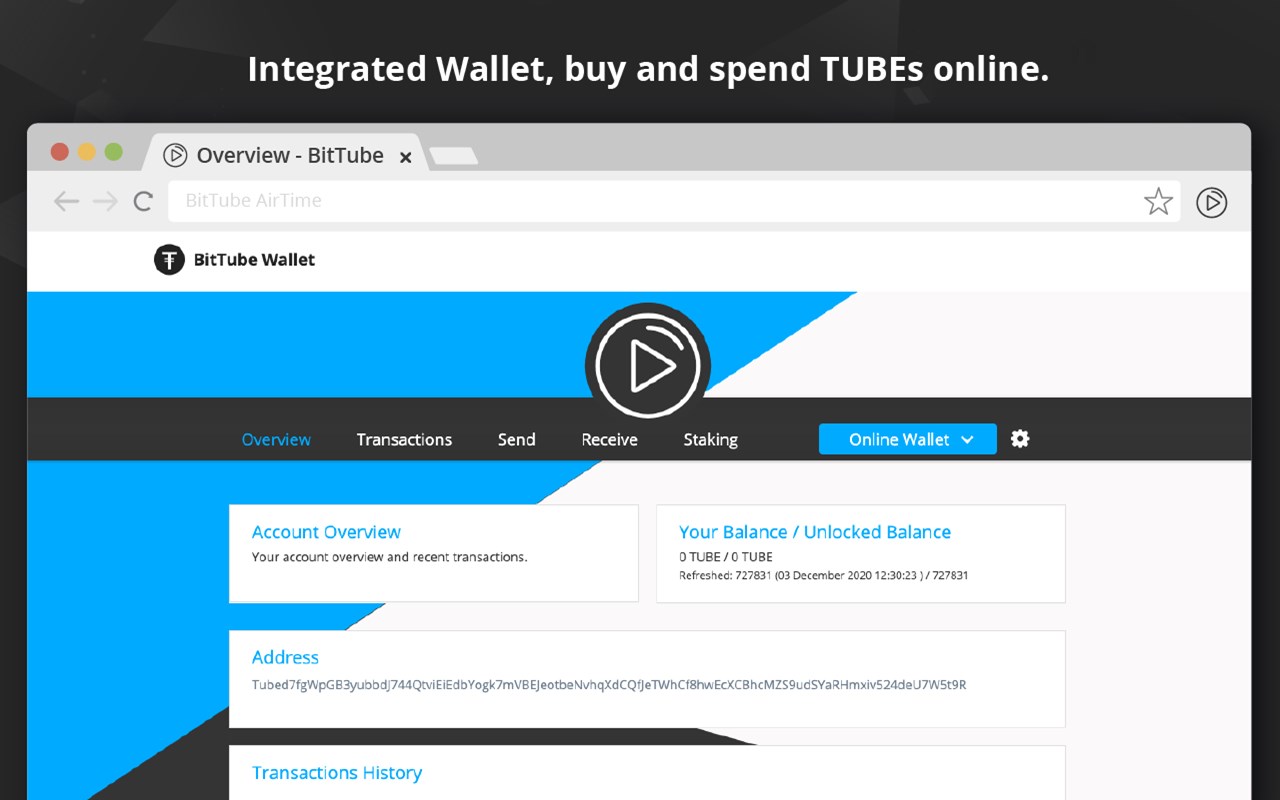This screenshot has height=800, width=1280.
Task: Open the Transactions section
Action: [x=404, y=439]
